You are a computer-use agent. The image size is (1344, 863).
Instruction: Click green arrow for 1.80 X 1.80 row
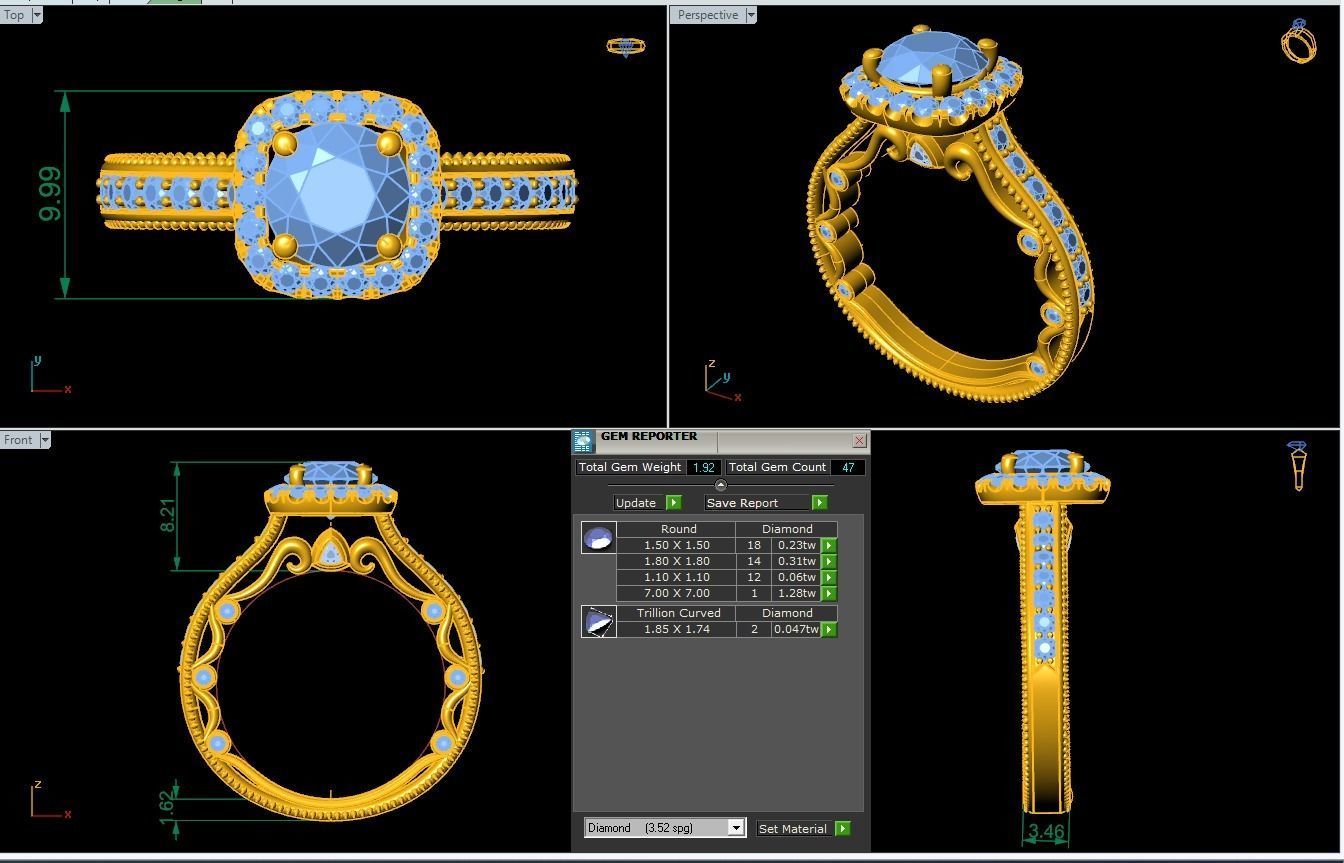pos(829,561)
